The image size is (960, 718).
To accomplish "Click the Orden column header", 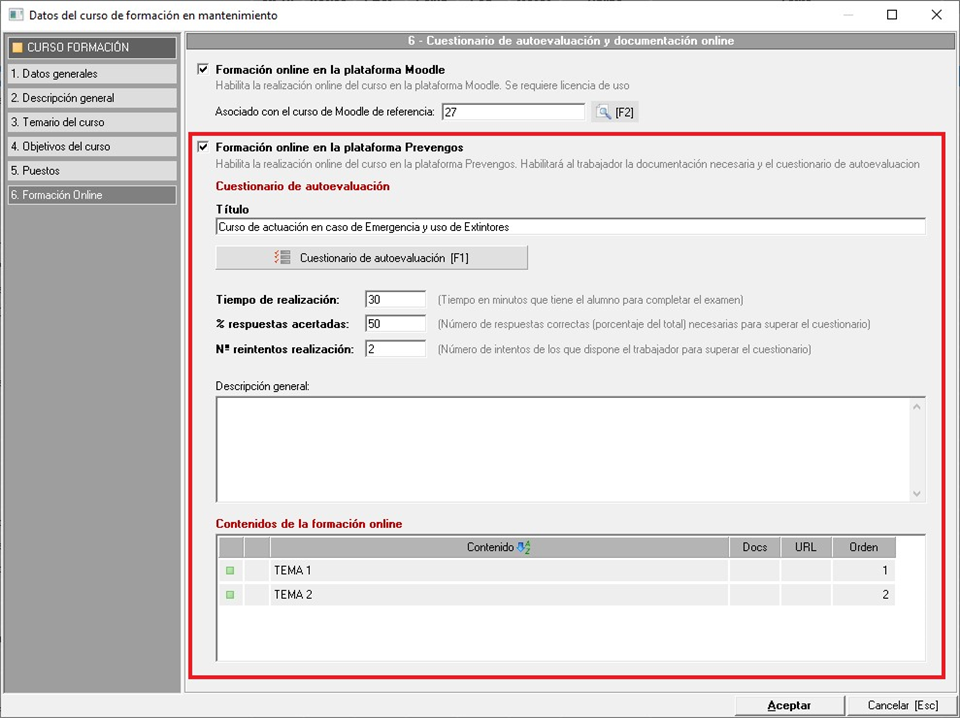I will (863, 547).
